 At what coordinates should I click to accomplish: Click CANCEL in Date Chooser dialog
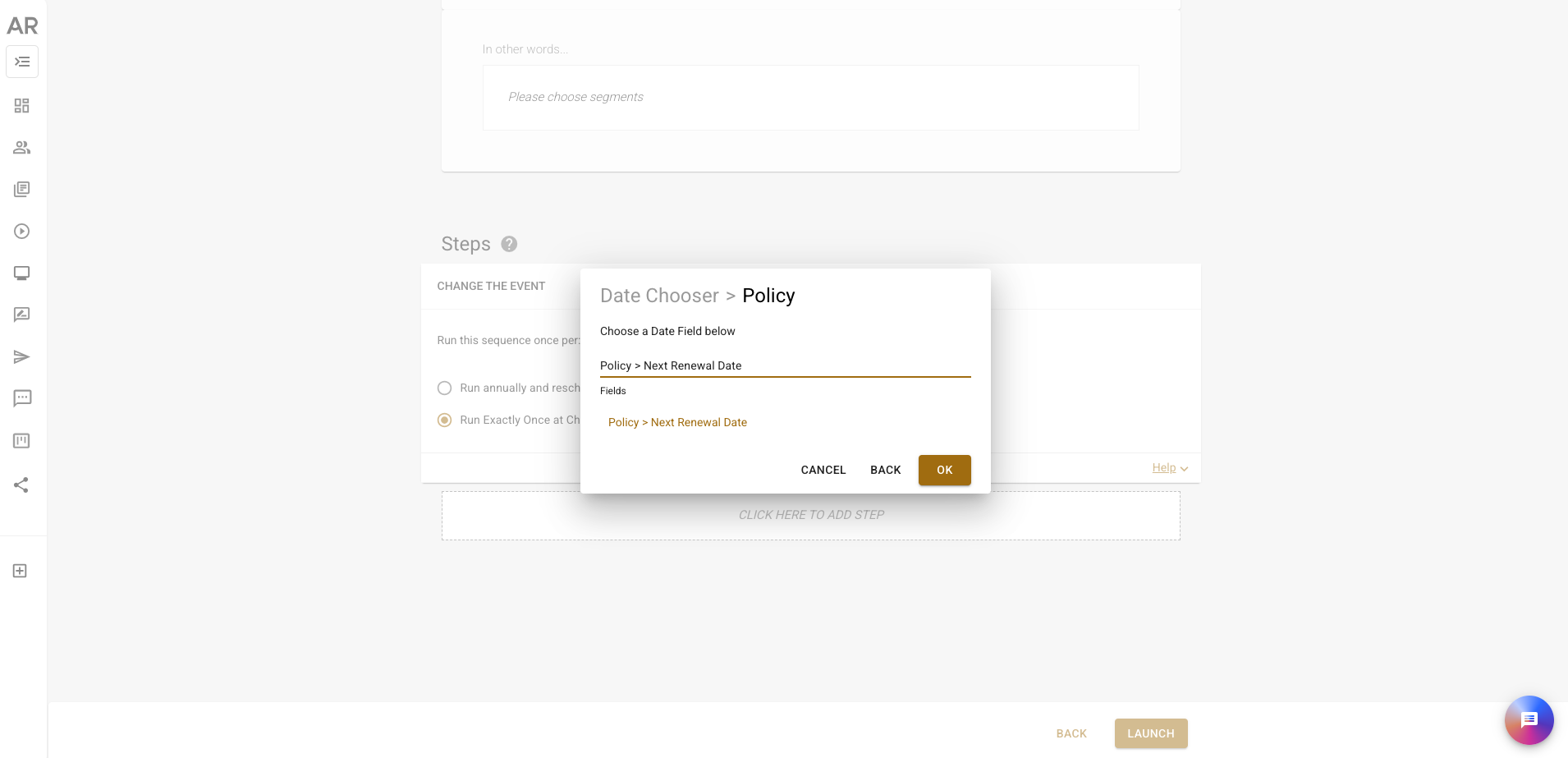click(x=823, y=470)
